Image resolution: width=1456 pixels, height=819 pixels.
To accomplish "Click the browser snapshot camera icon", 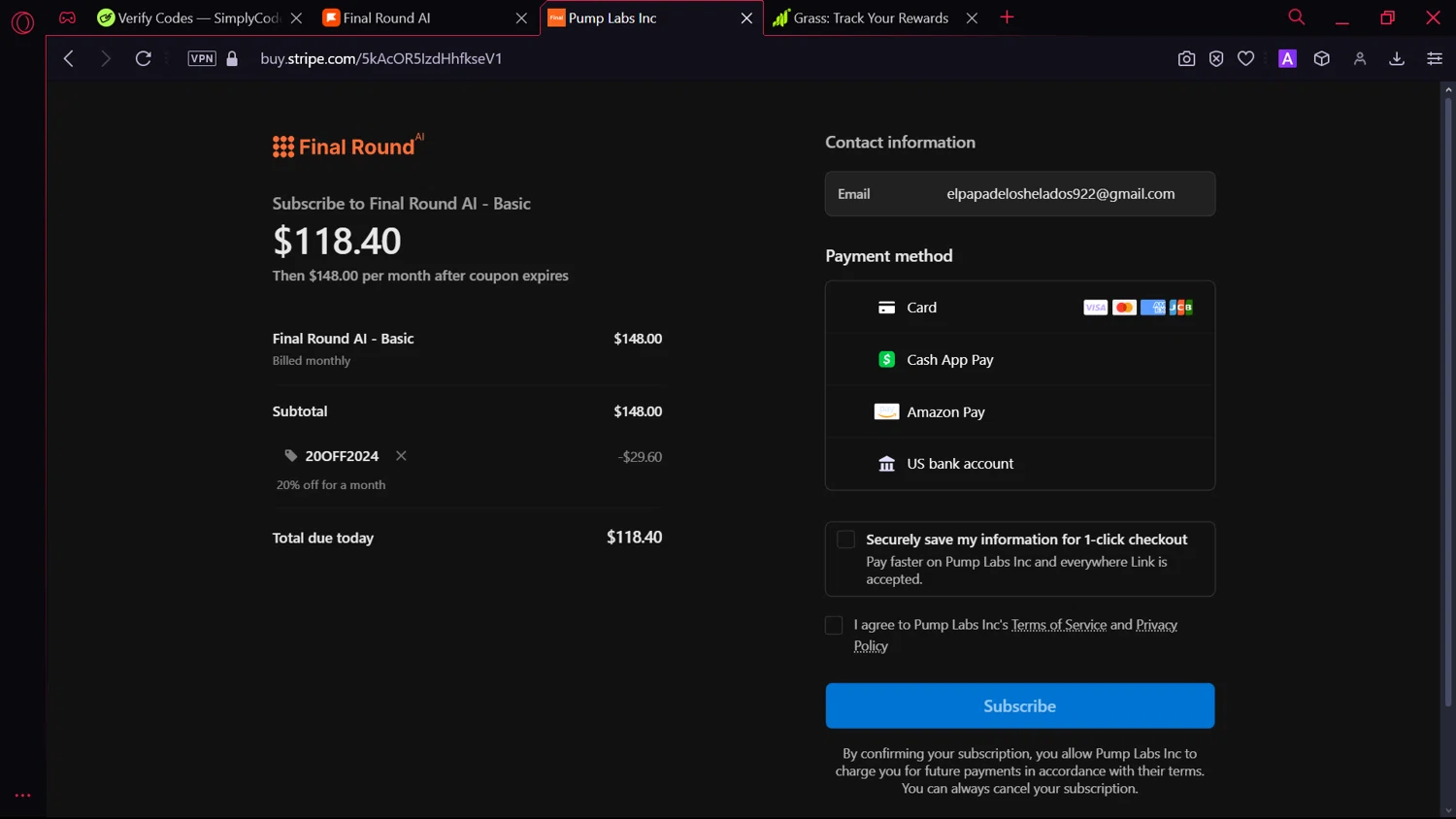I will click(1186, 59).
